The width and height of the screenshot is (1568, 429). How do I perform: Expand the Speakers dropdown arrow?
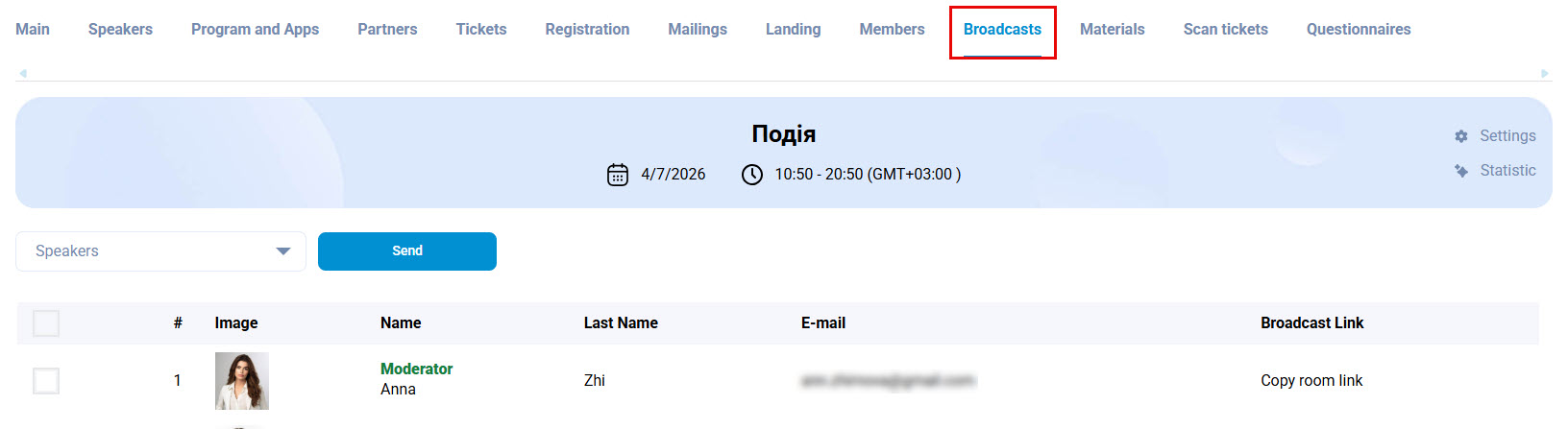coord(282,251)
